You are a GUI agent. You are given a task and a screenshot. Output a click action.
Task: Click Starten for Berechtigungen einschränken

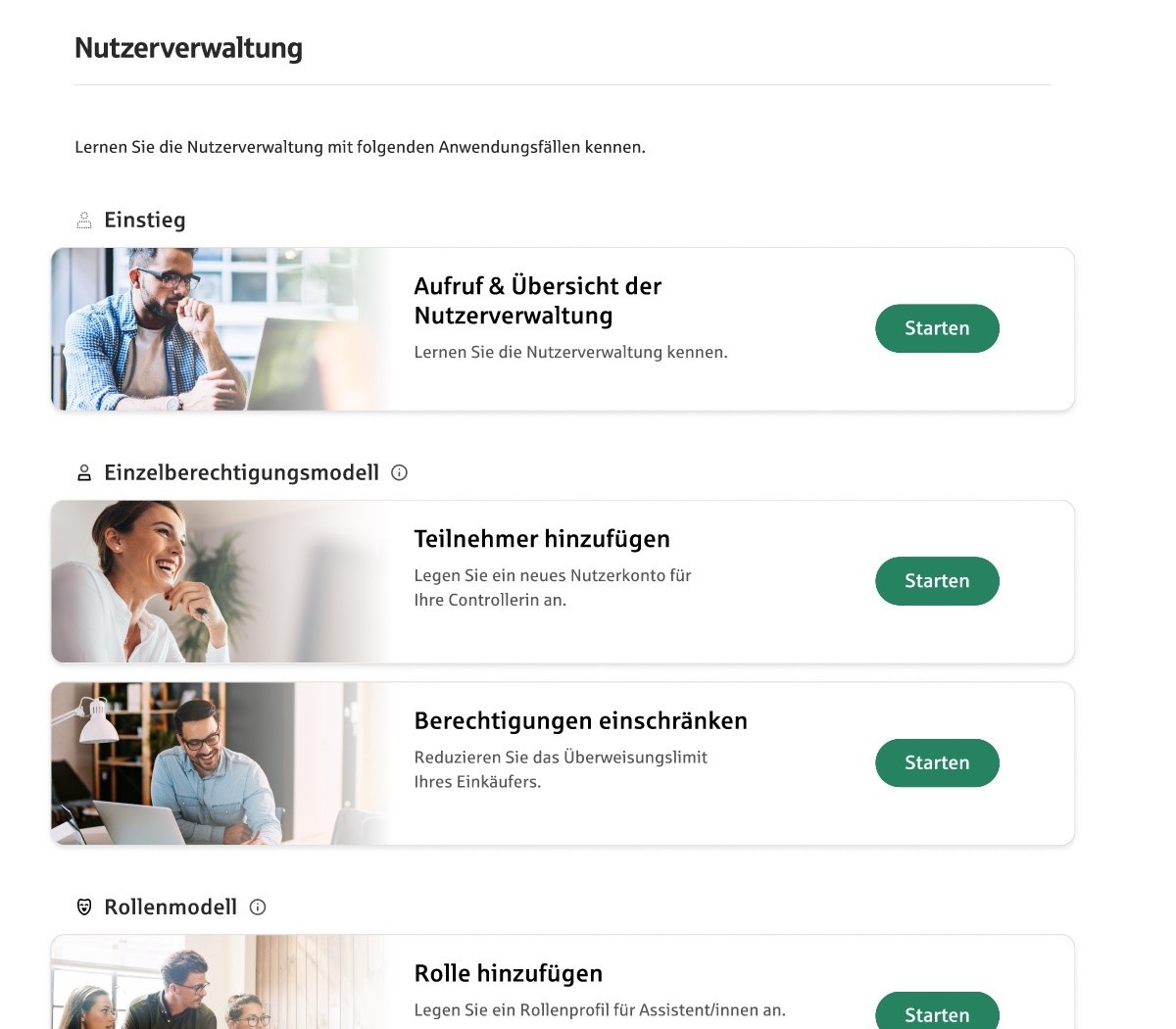point(937,762)
